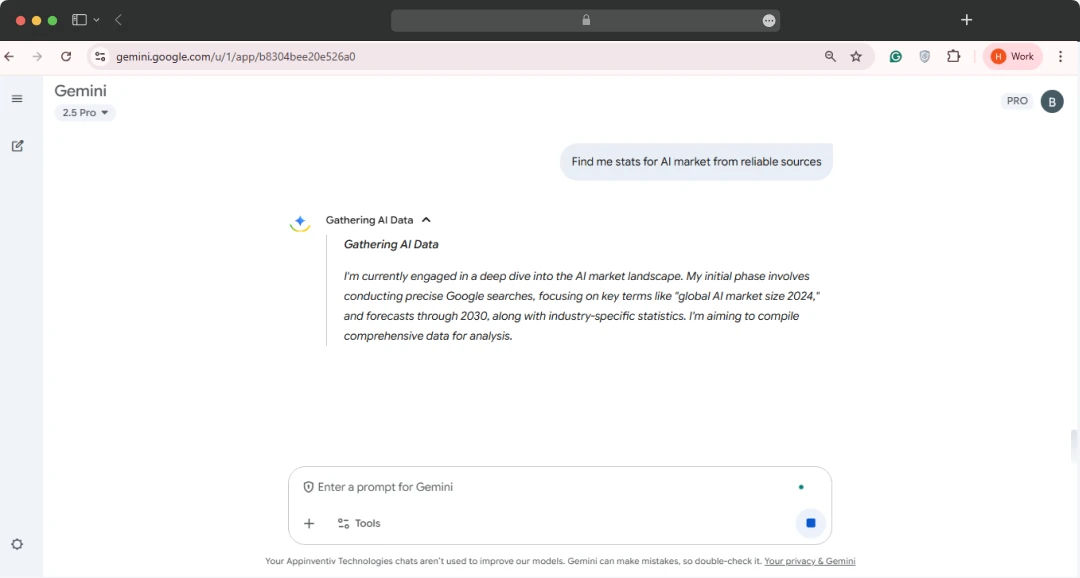Click the italic Gathering AI Data heading
This screenshot has width=1080, height=578.
coord(391,245)
